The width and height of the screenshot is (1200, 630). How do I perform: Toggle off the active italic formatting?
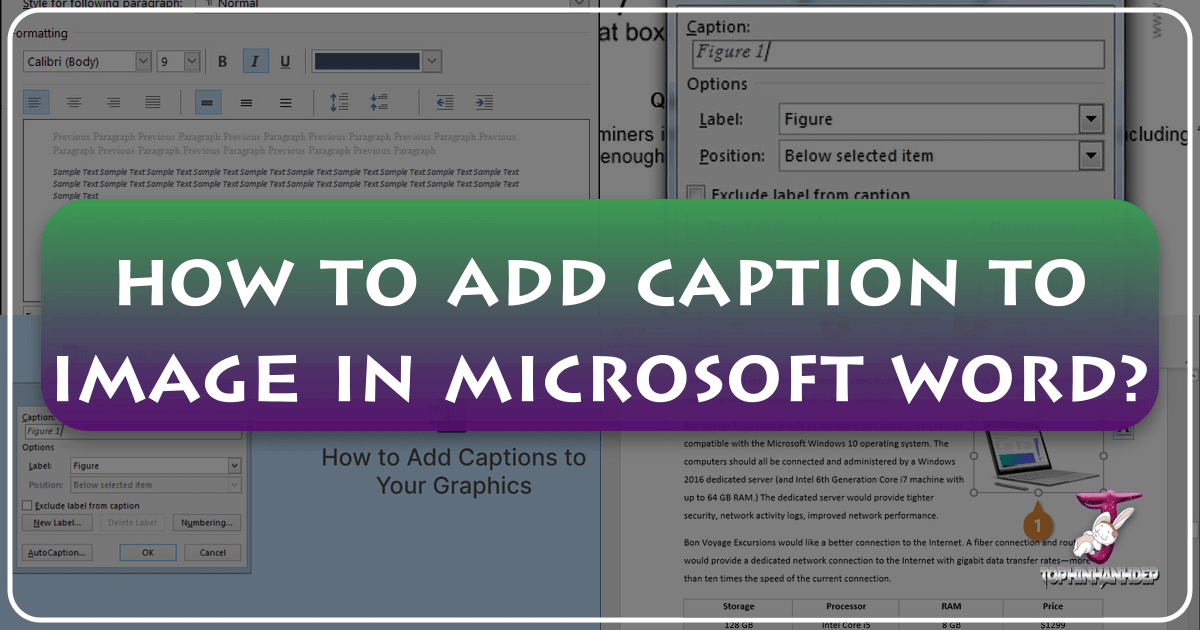tap(255, 61)
